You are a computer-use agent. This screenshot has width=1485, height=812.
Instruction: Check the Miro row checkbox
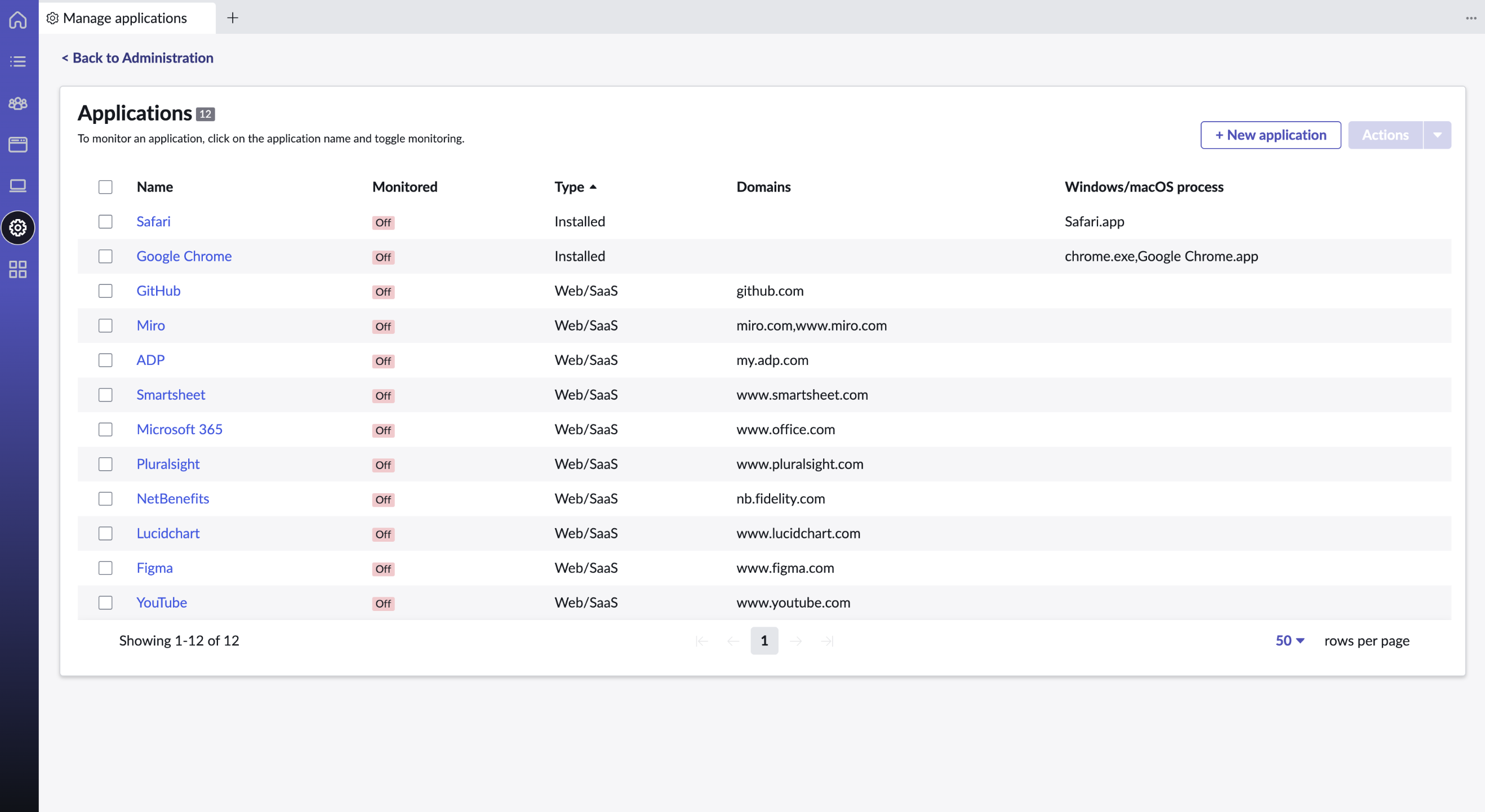tap(105, 325)
